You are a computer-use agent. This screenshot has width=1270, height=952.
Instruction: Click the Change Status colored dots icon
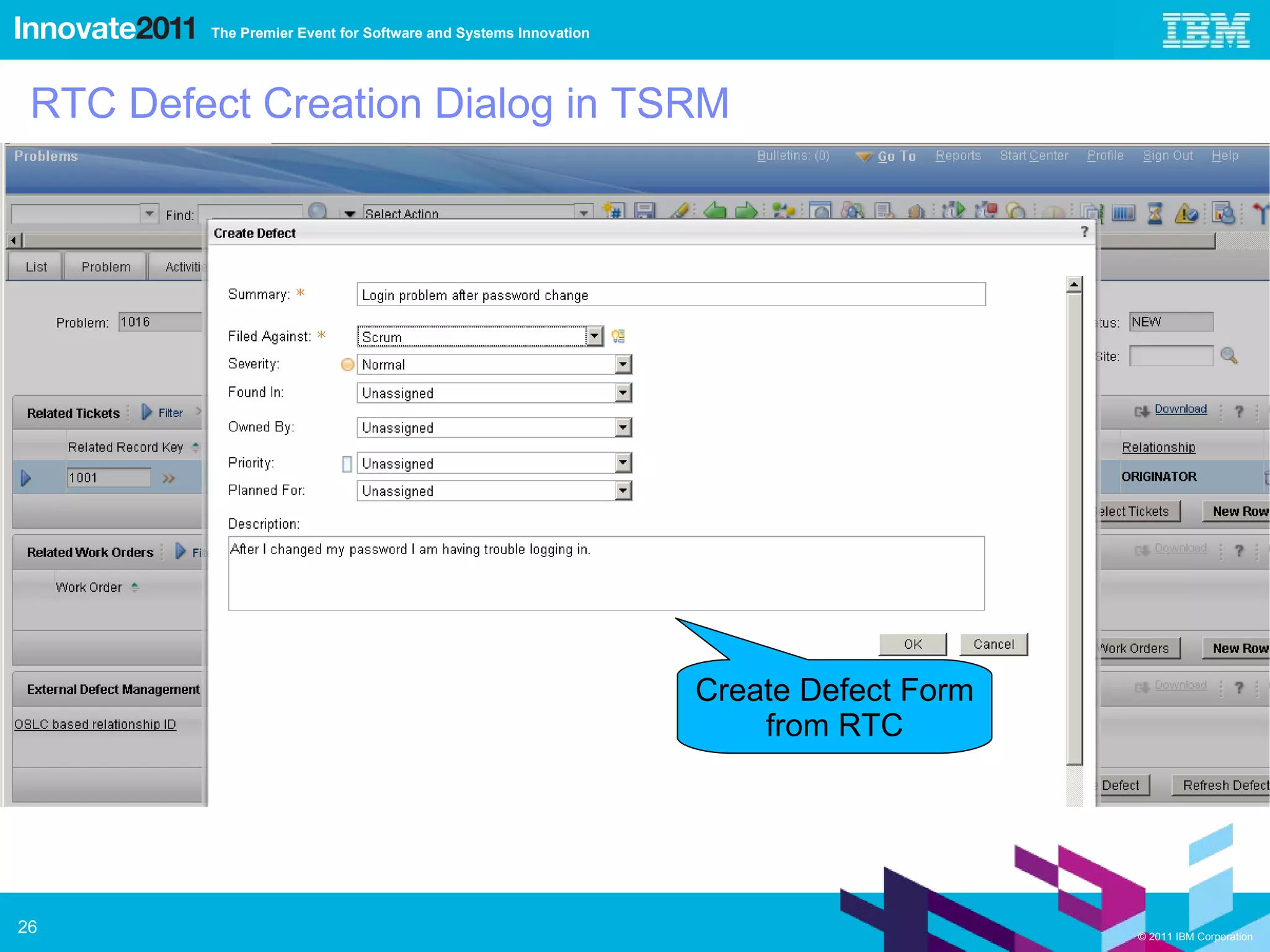(x=783, y=211)
